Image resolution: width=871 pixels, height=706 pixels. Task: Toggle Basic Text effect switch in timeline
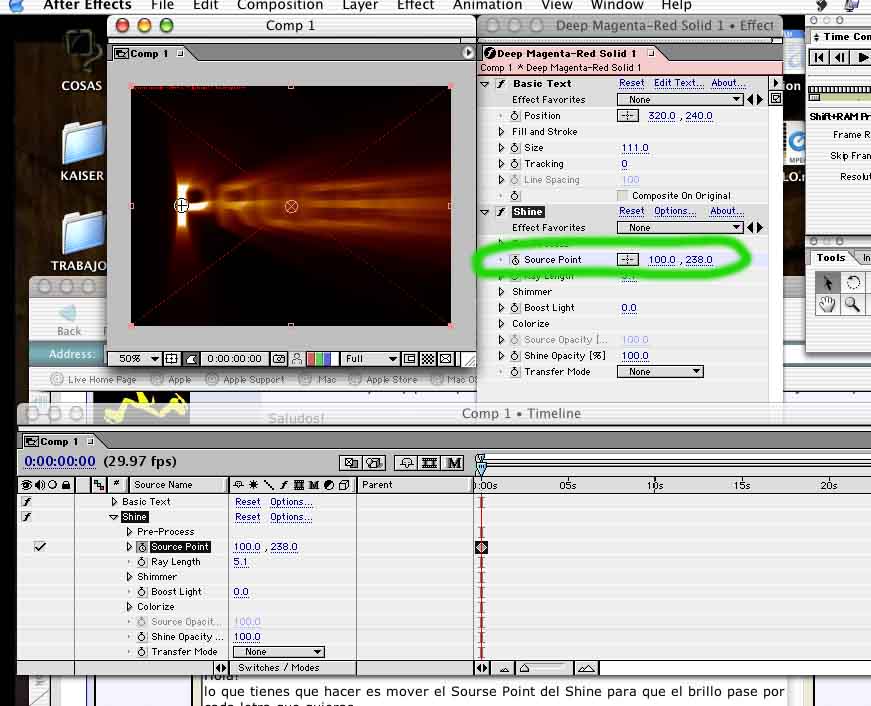coord(26,502)
